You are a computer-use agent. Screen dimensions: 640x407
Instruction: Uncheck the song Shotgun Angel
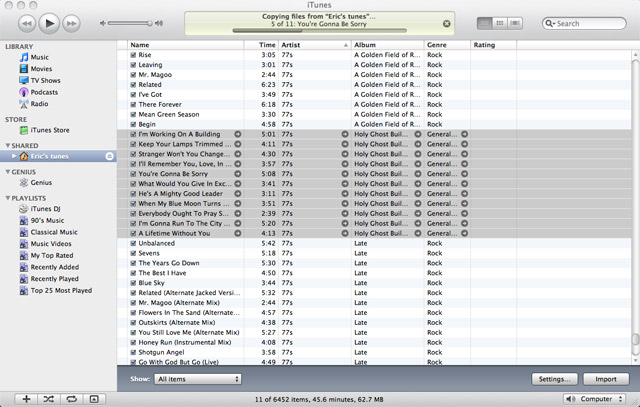pos(133,352)
